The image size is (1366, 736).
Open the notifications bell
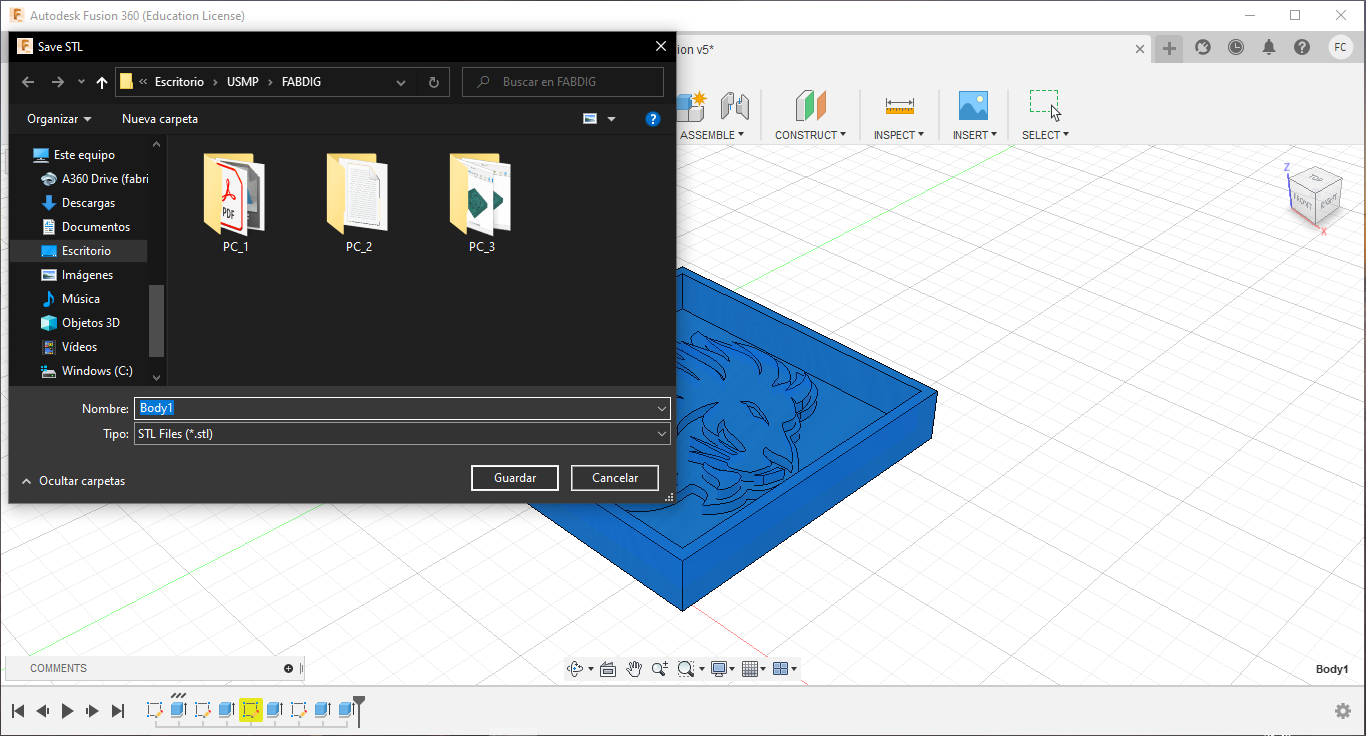(1269, 47)
